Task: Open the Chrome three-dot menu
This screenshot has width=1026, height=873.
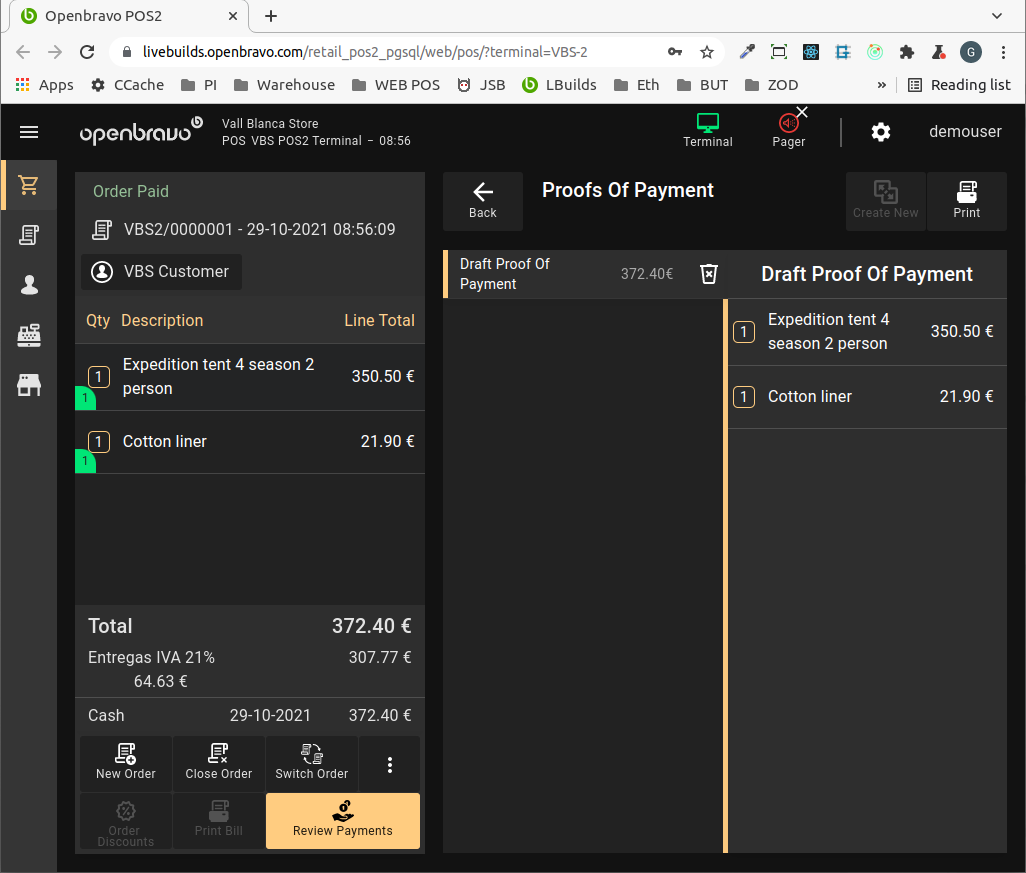Action: tap(1003, 52)
